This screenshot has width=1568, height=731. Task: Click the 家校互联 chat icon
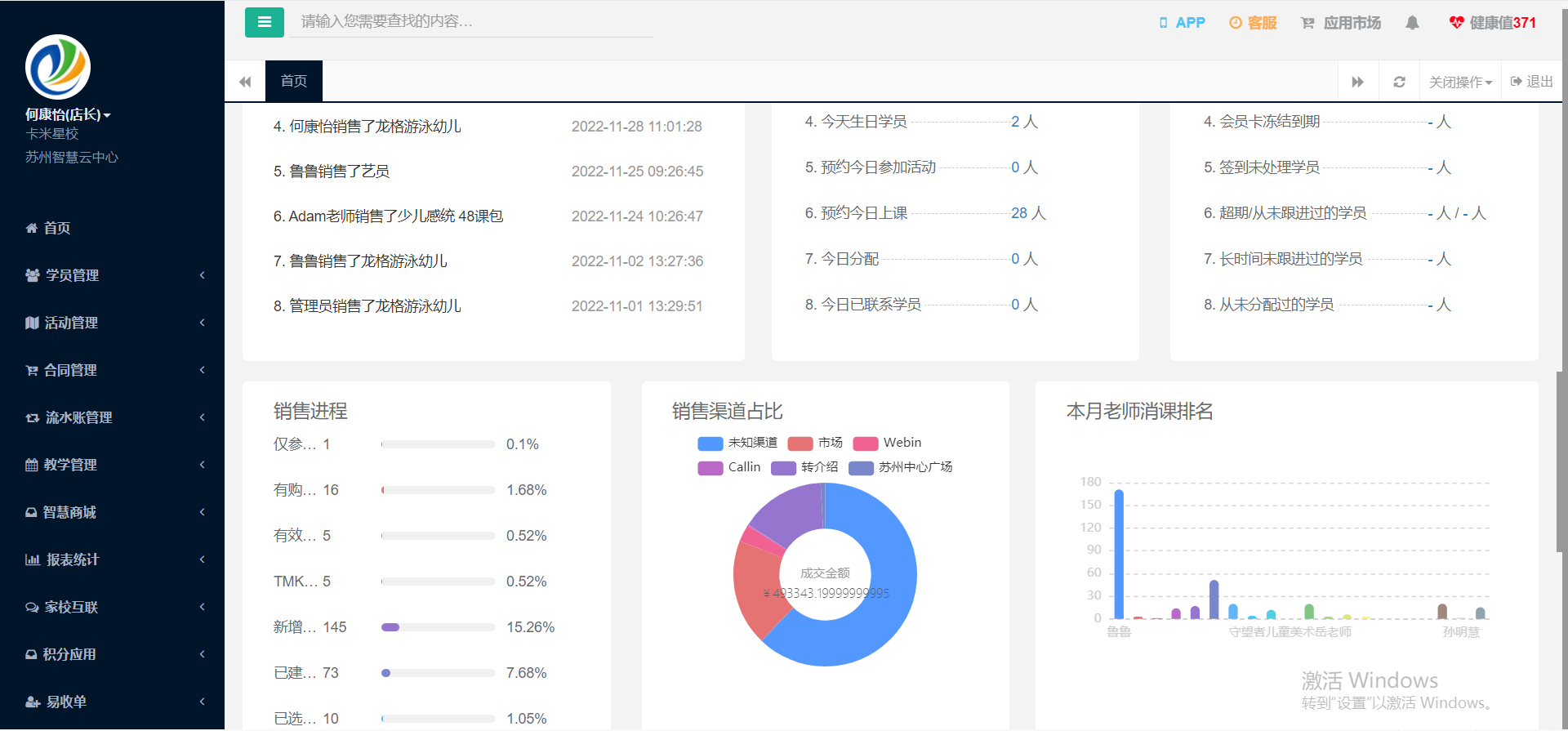coord(32,607)
